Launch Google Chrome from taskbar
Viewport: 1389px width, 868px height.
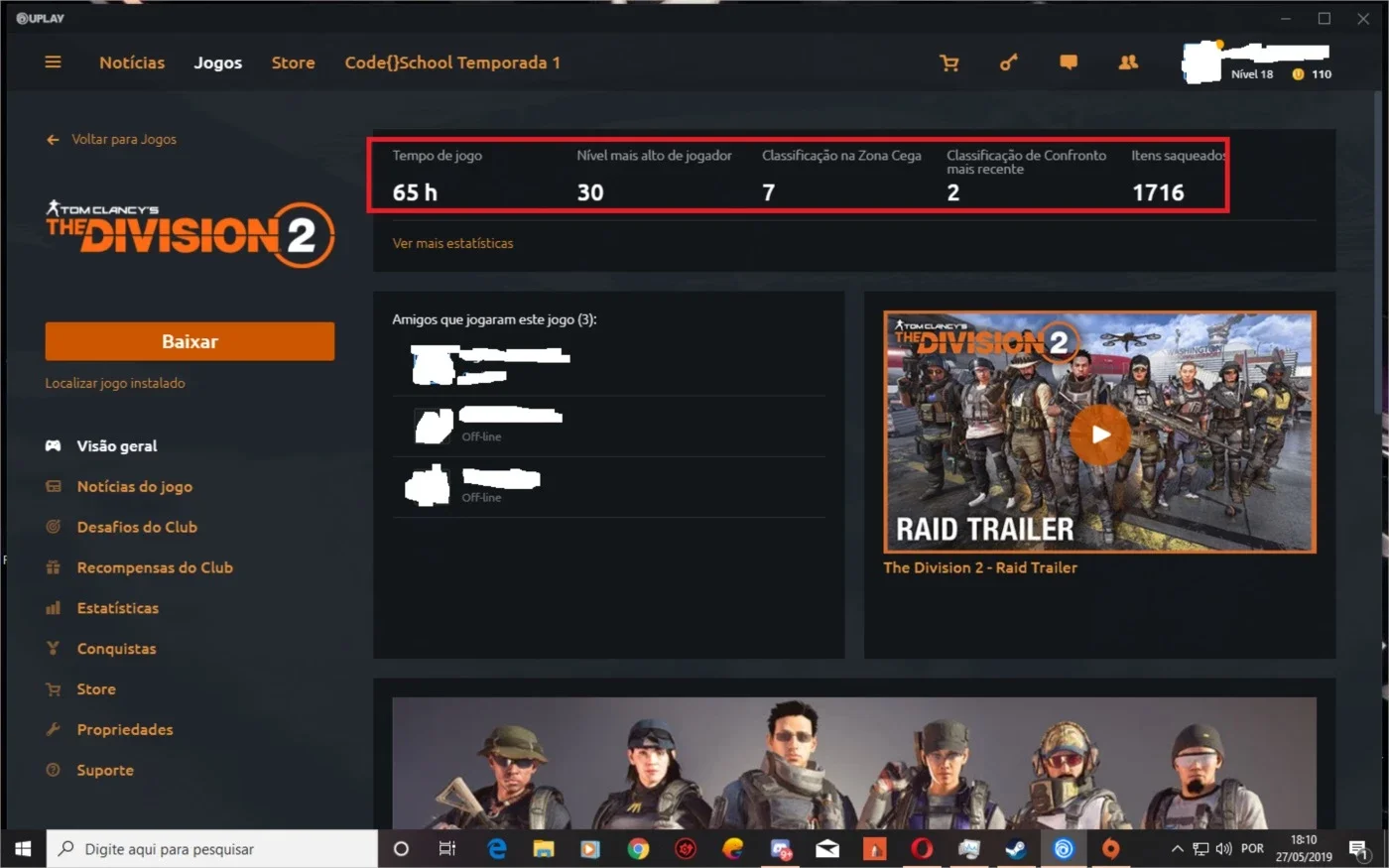tap(638, 849)
